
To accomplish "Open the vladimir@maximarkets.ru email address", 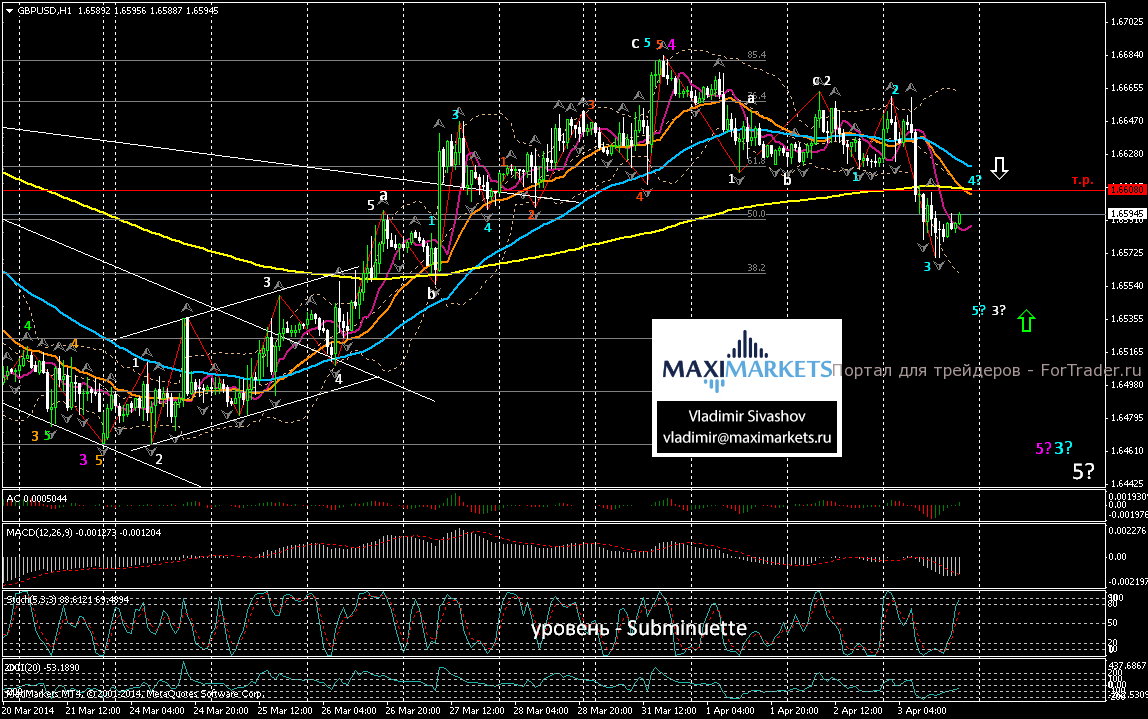I will tap(747, 437).
